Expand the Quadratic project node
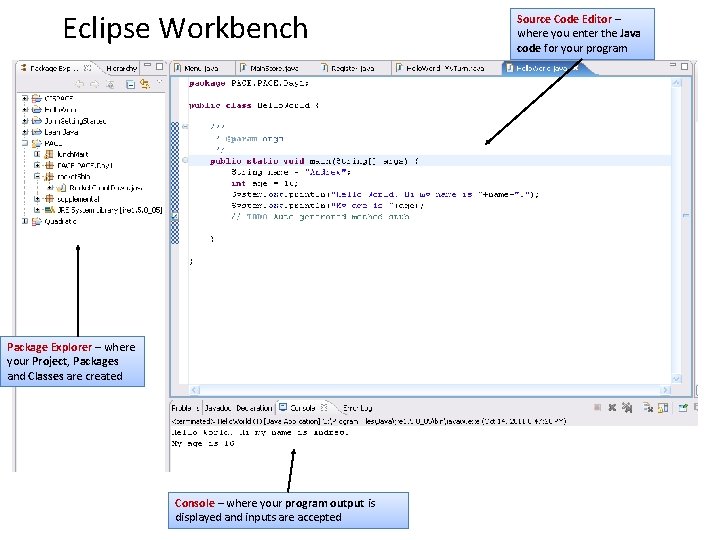The width and height of the screenshot is (720, 540). [x=25, y=221]
